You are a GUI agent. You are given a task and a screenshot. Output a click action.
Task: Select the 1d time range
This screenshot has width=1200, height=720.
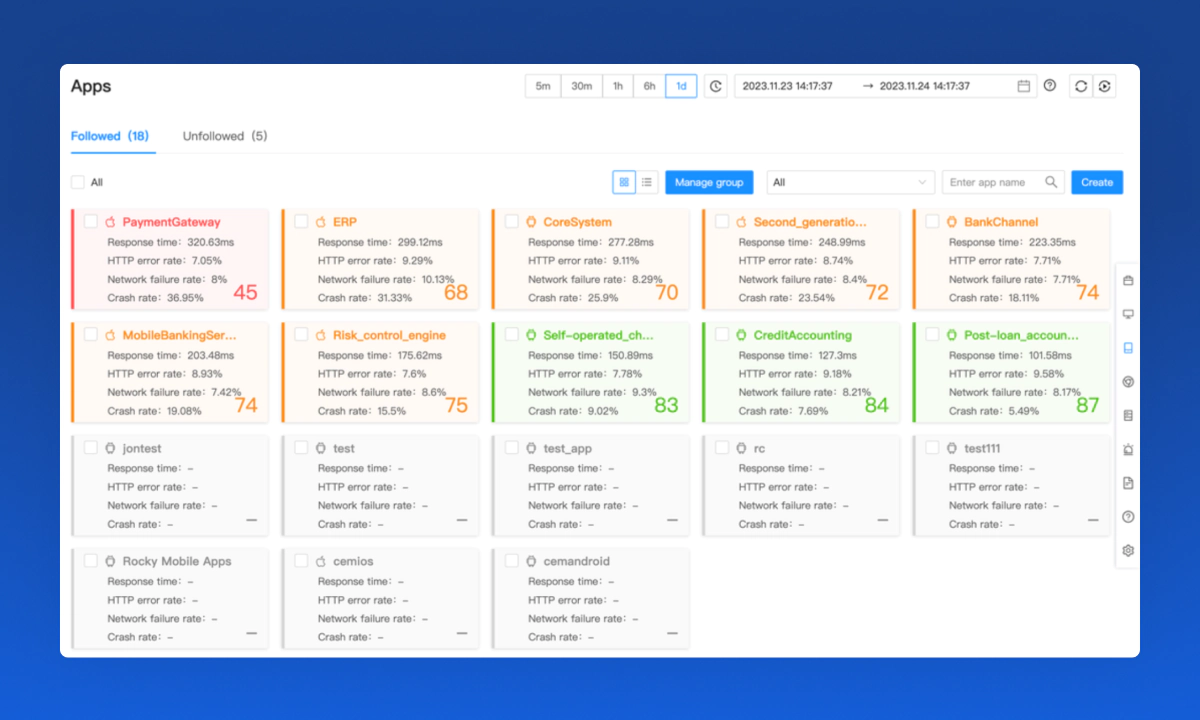pyautogui.click(x=681, y=86)
